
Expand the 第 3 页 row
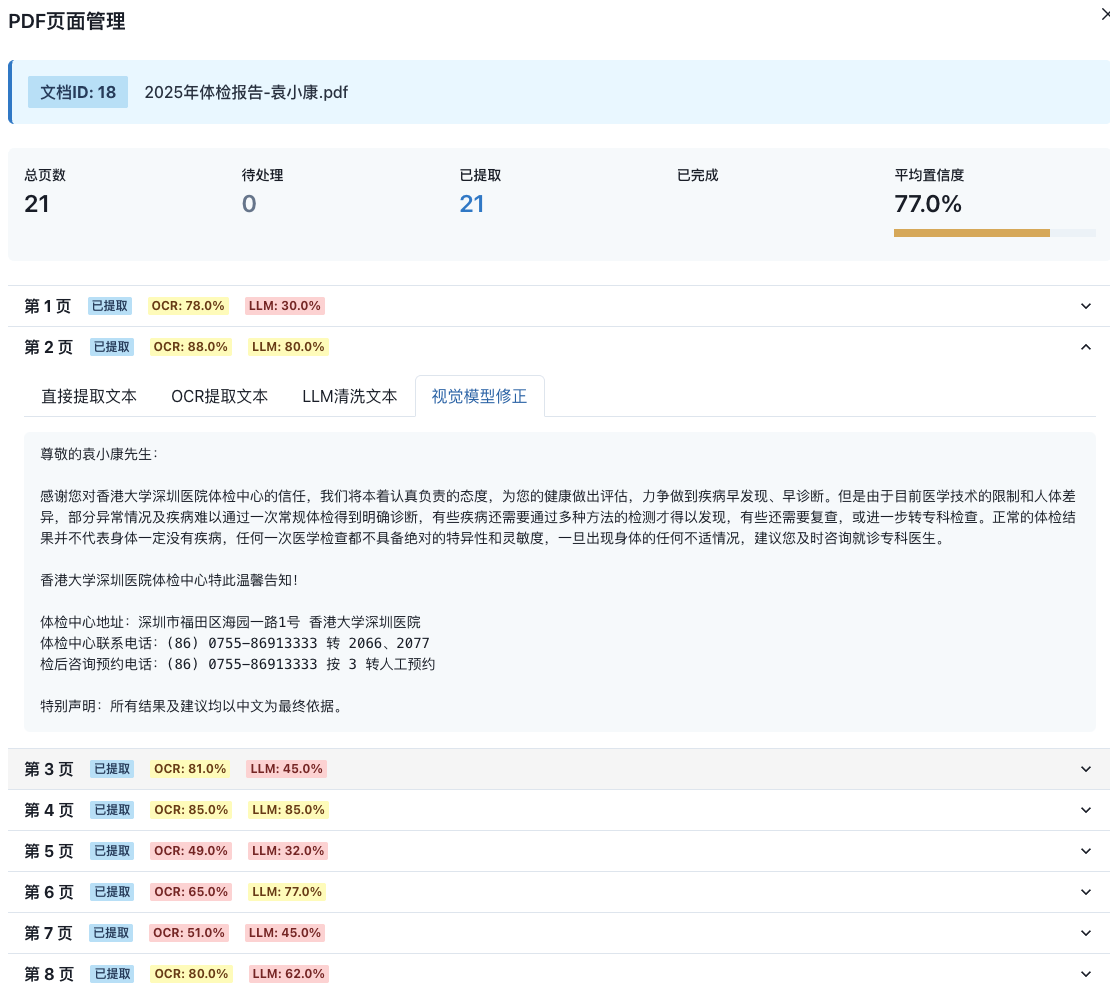click(x=1085, y=768)
